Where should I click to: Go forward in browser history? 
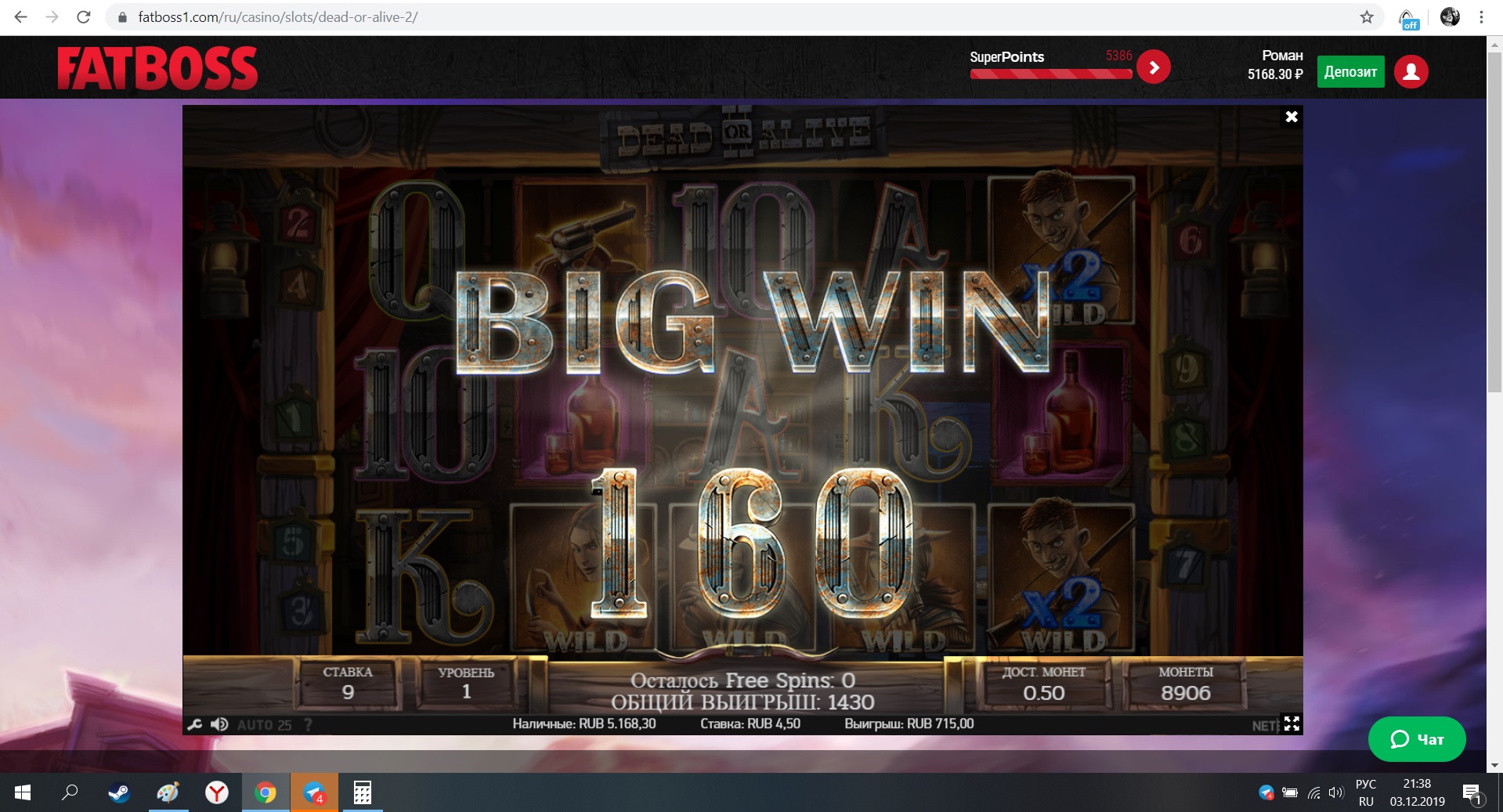[x=52, y=16]
